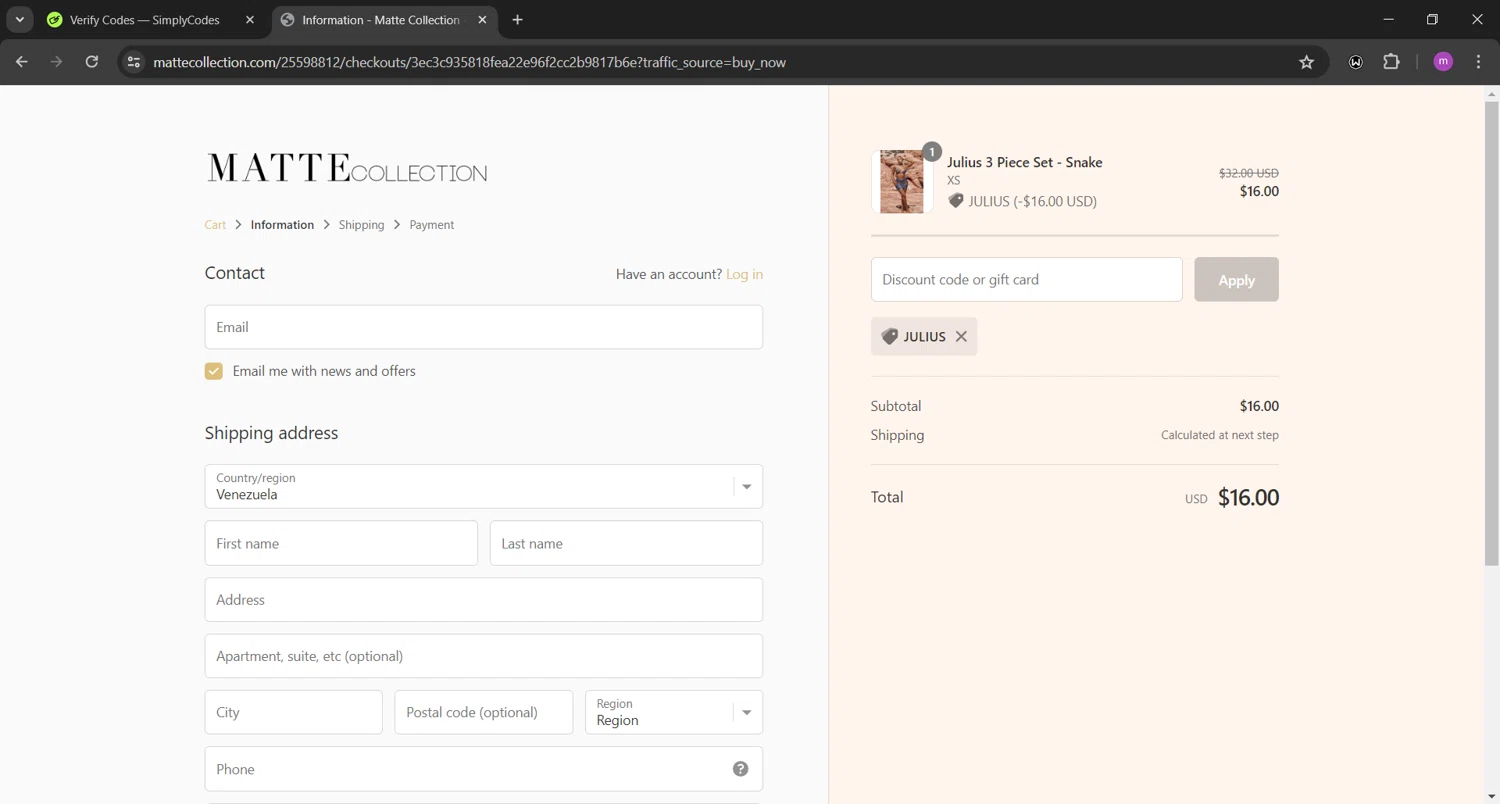Open a new browser tab
Image resolution: width=1500 pixels, height=804 pixels.
517,20
